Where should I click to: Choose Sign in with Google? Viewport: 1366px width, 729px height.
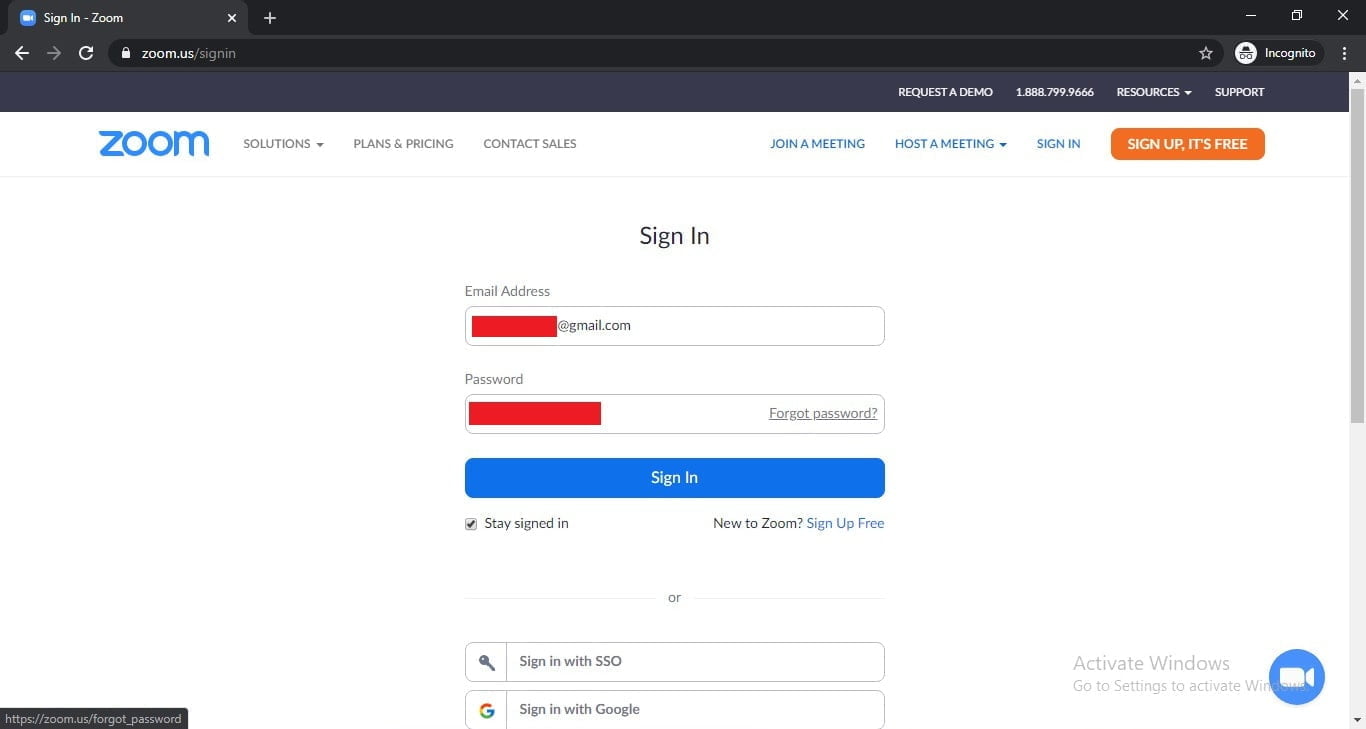click(675, 710)
